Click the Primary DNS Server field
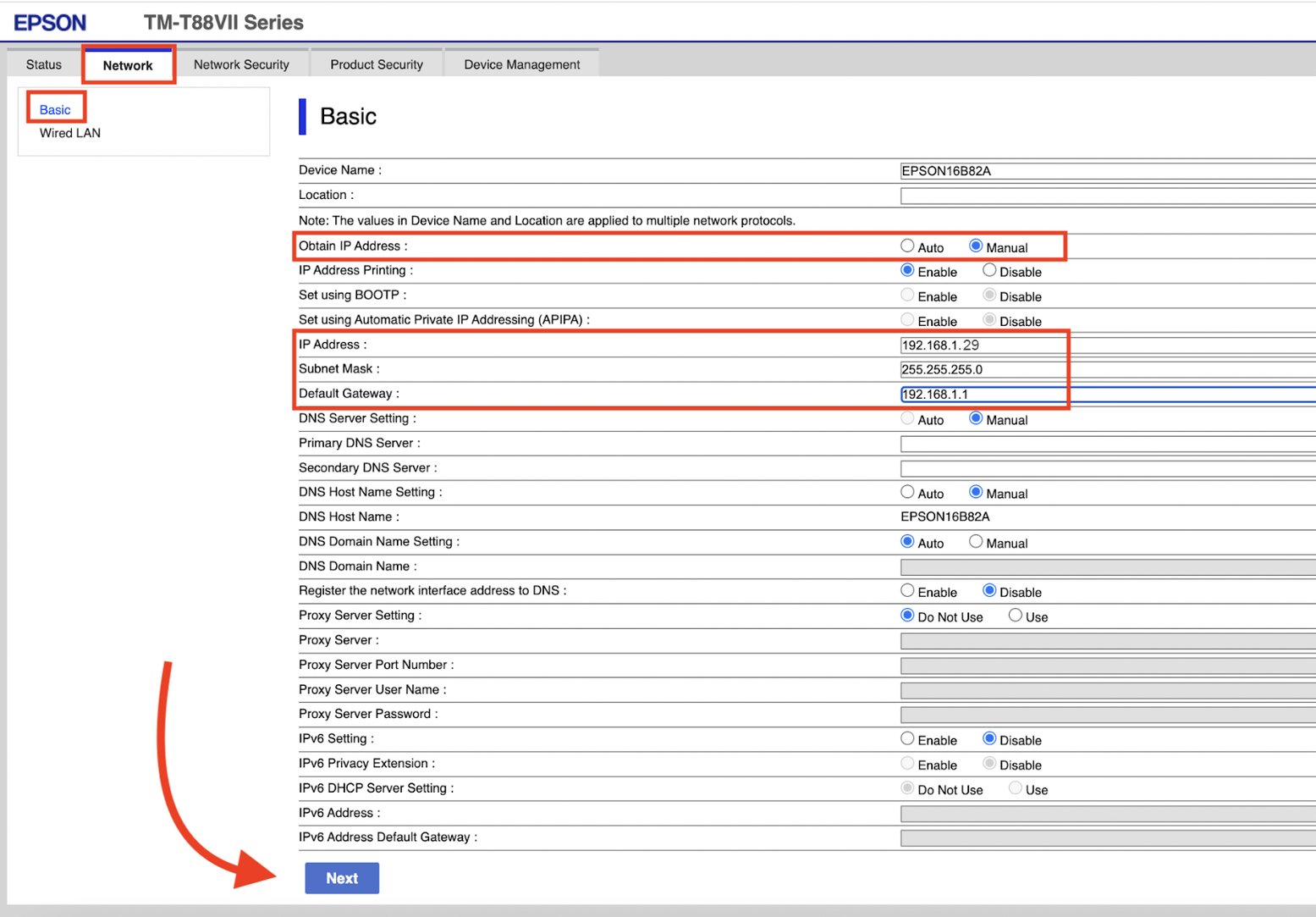This screenshot has height=917, width=1316. coord(1100,444)
